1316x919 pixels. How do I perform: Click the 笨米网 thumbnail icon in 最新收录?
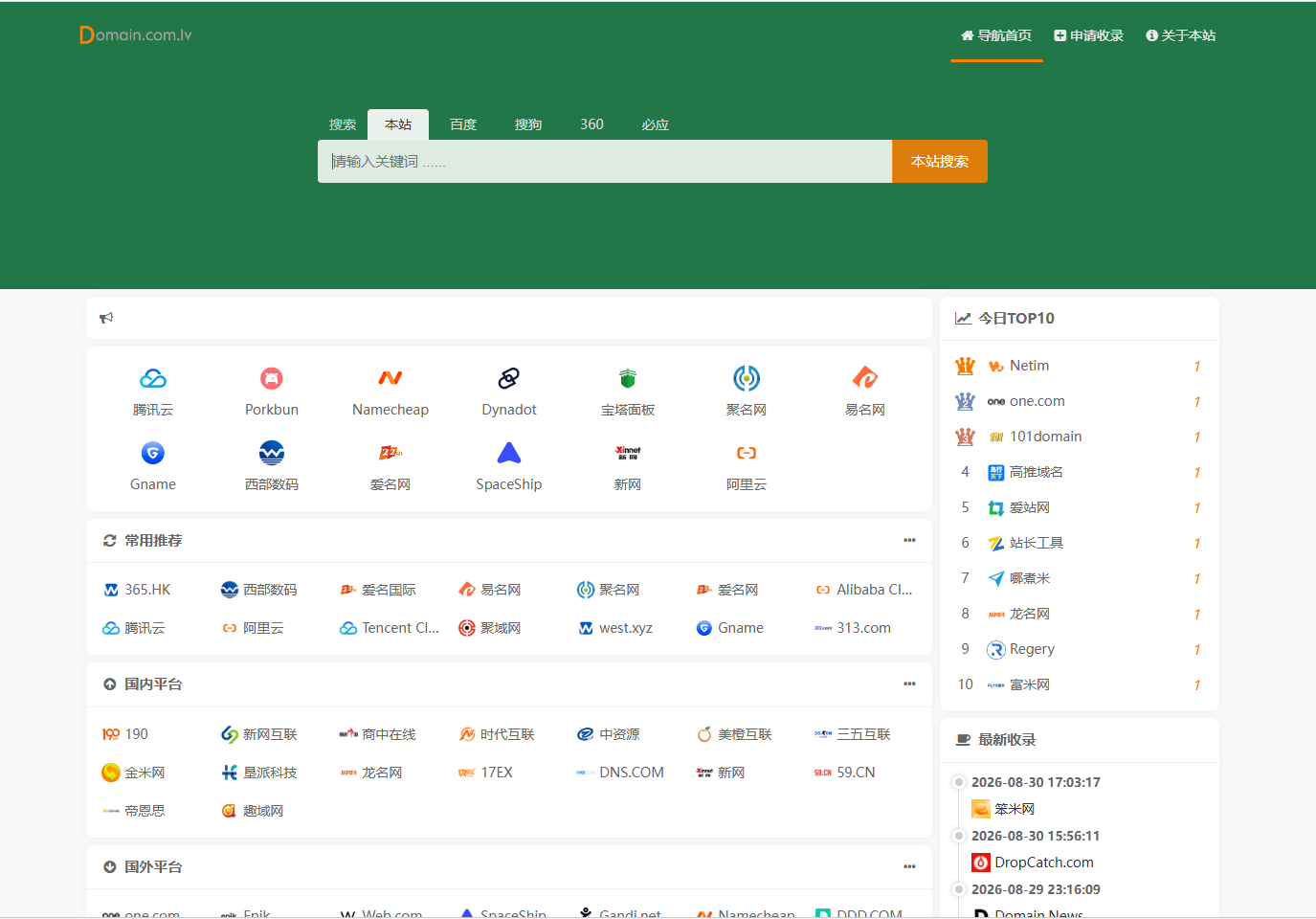tap(981, 809)
